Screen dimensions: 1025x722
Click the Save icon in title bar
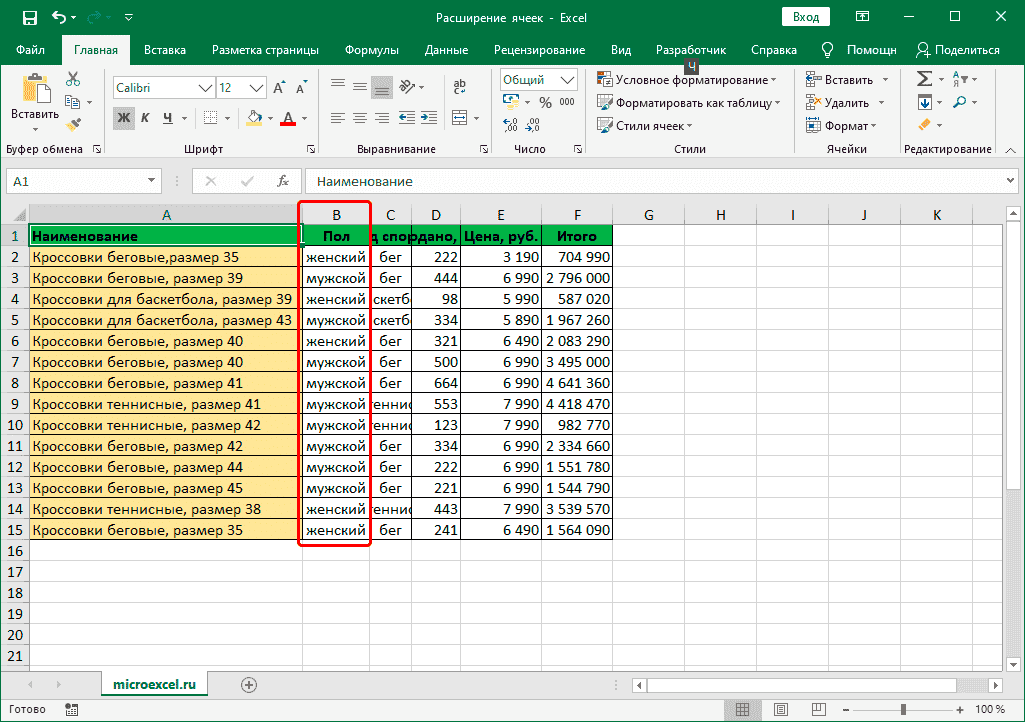click(x=29, y=17)
